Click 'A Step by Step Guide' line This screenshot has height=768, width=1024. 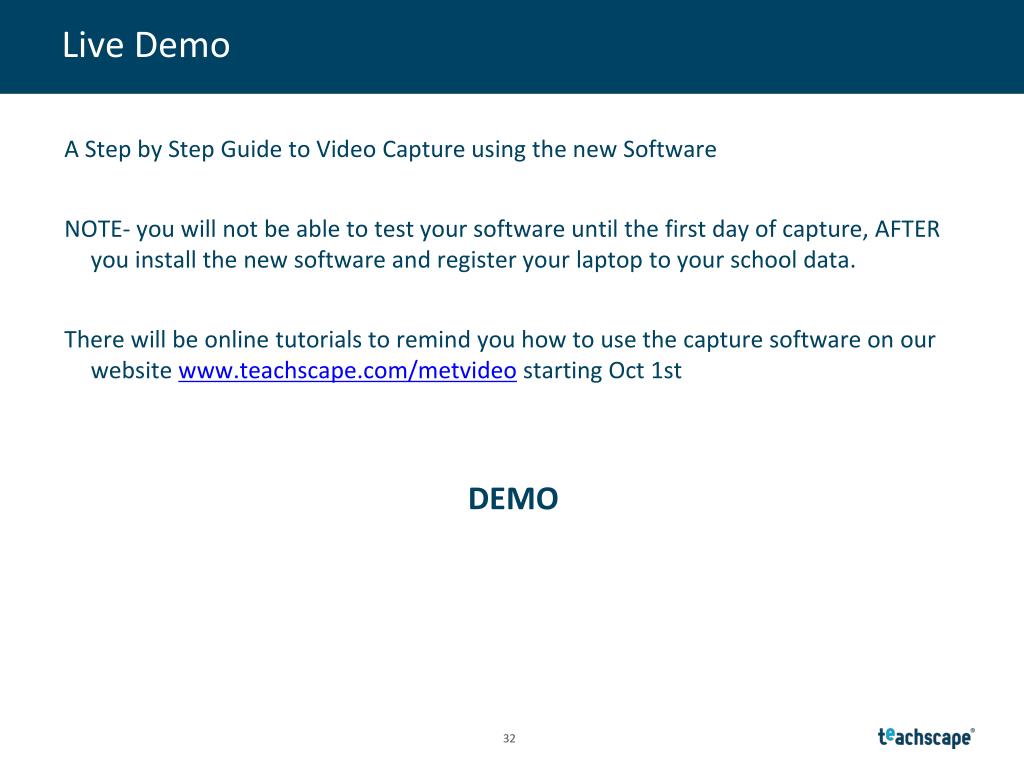pyautogui.click(x=391, y=150)
